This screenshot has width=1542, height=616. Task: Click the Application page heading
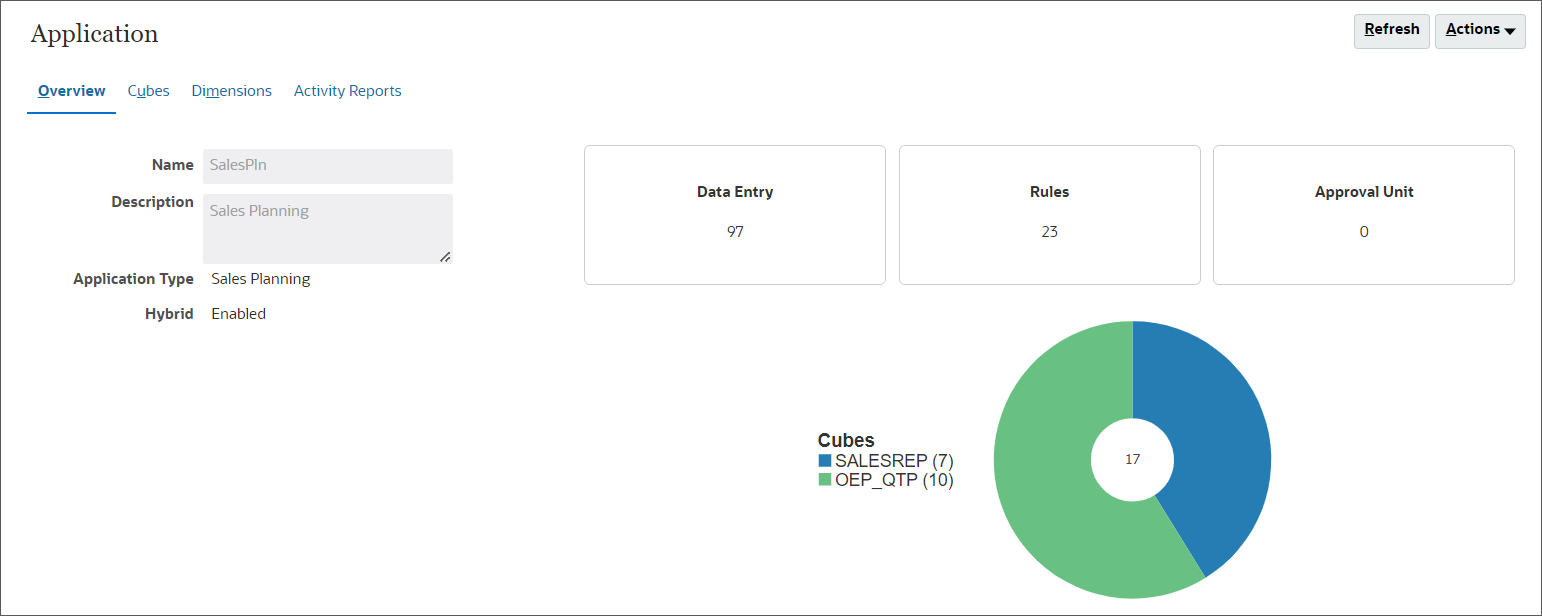tap(93, 33)
